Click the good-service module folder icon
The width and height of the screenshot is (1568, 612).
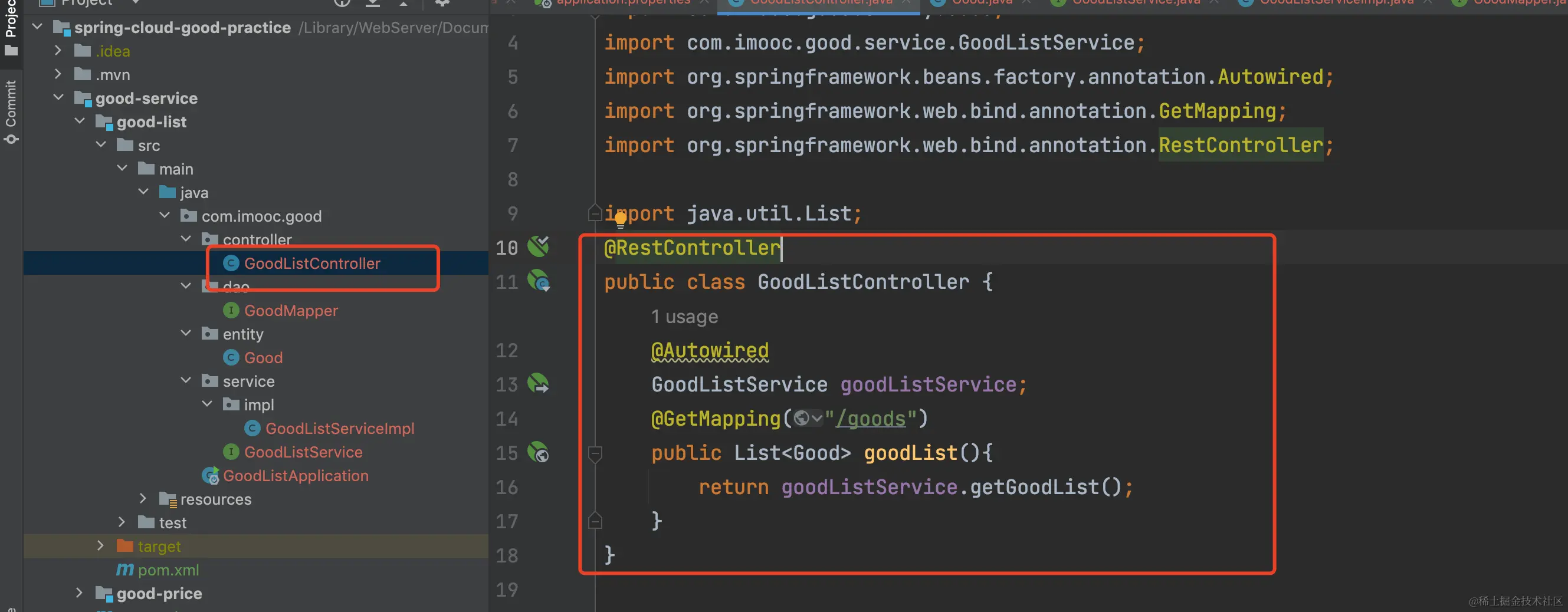[x=83, y=98]
